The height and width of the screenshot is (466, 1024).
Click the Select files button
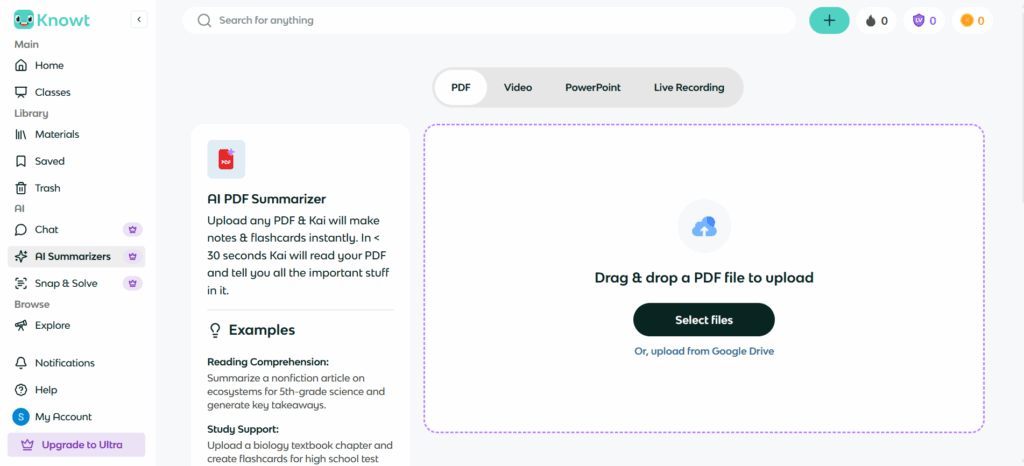point(704,320)
